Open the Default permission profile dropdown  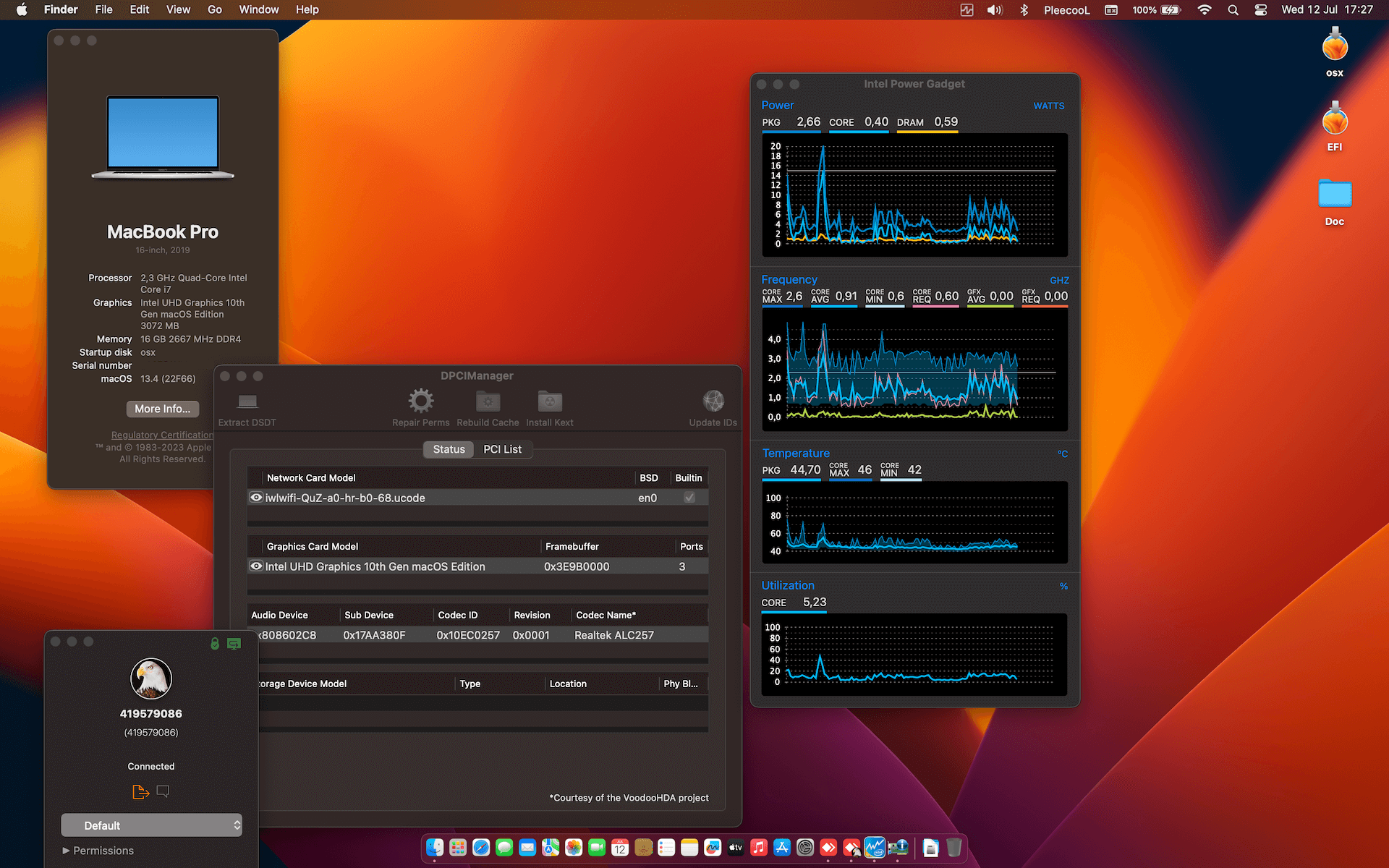tap(151, 825)
